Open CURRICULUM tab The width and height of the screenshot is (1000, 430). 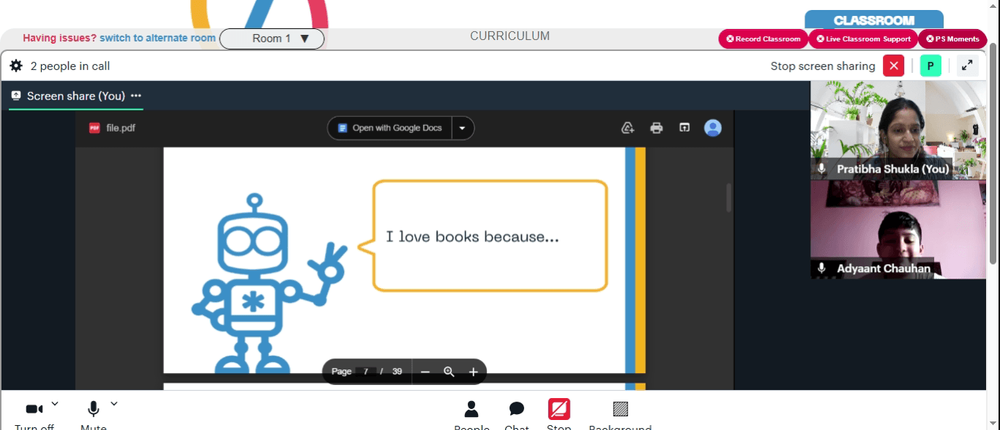click(x=510, y=36)
